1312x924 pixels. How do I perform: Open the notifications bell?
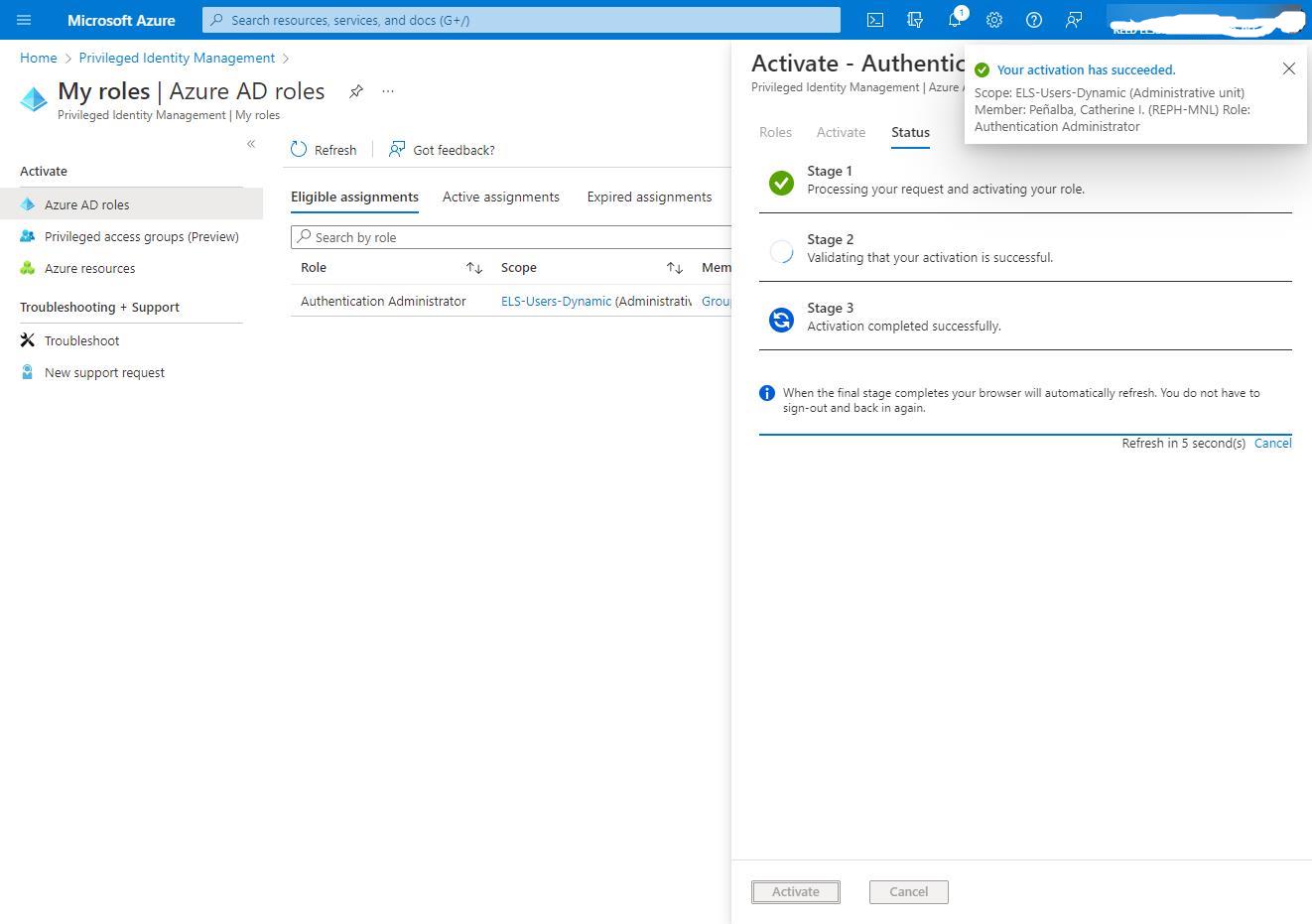pyautogui.click(x=955, y=20)
